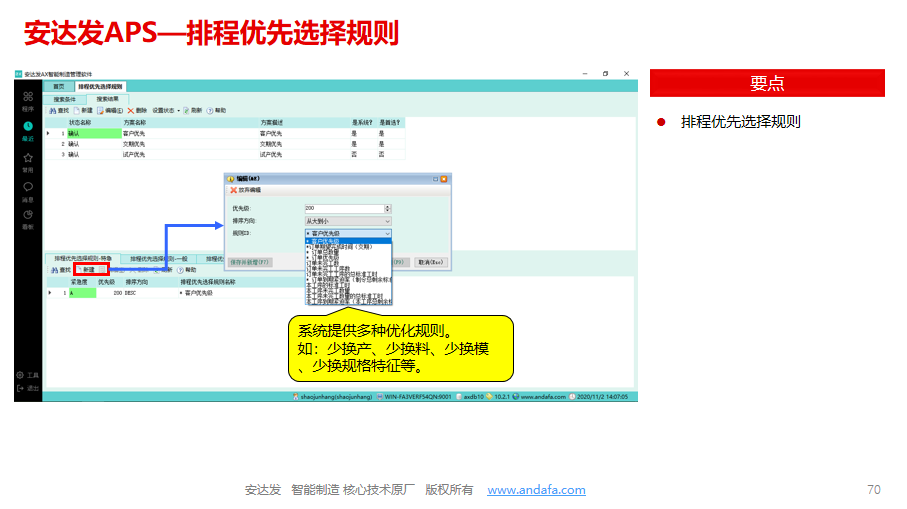Click the green 确认 status cell row 1

[94, 134]
